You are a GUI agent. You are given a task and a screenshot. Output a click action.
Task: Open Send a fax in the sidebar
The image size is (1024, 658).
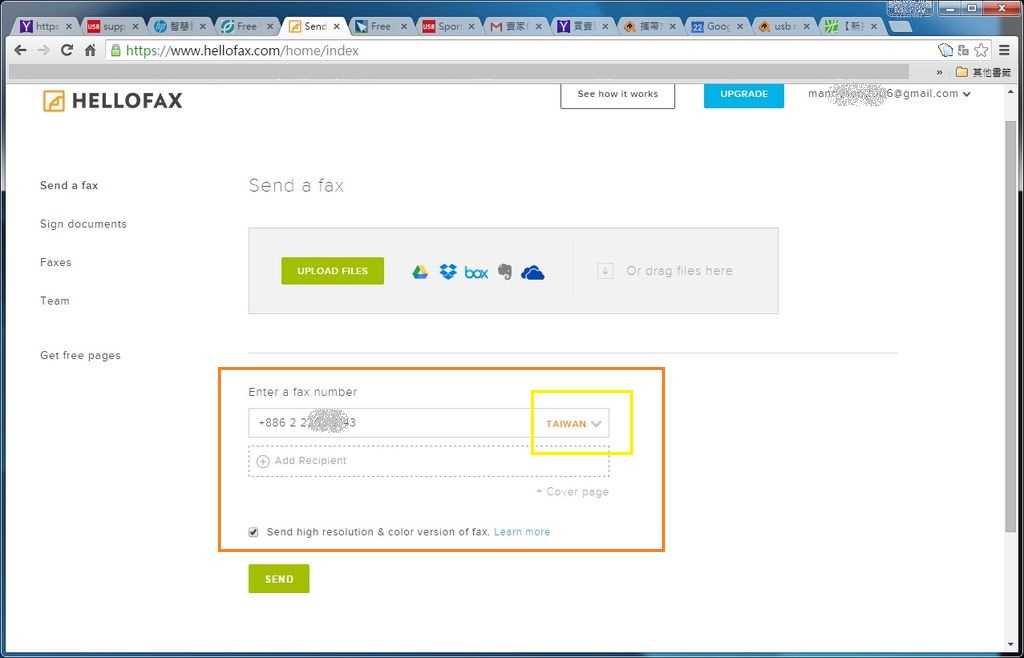click(69, 185)
